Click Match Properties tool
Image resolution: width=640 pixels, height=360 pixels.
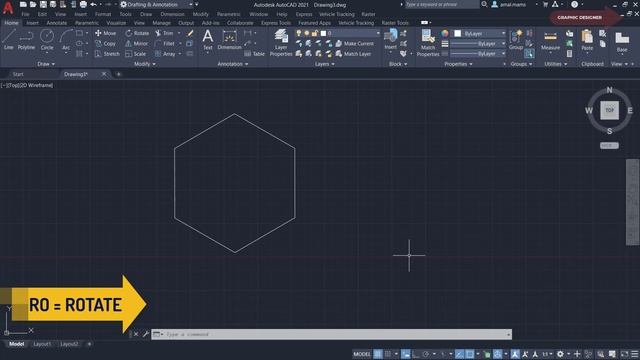click(x=428, y=42)
